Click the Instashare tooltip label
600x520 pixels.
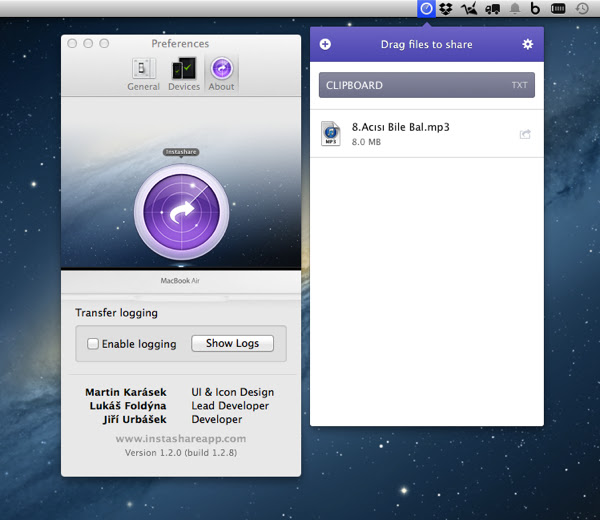181,152
